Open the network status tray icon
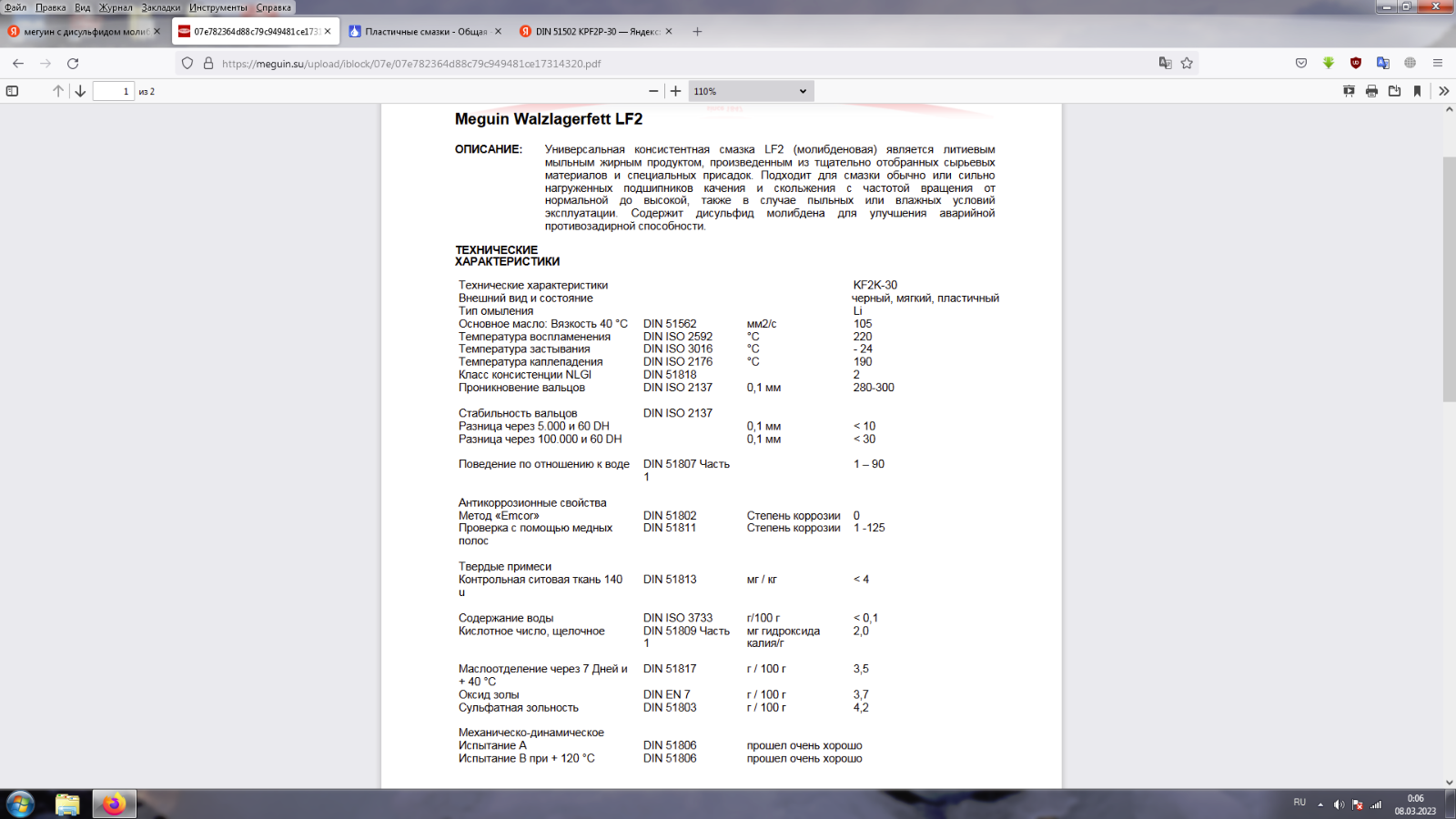The height and width of the screenshot is (819, 1456). point(1376,804)
